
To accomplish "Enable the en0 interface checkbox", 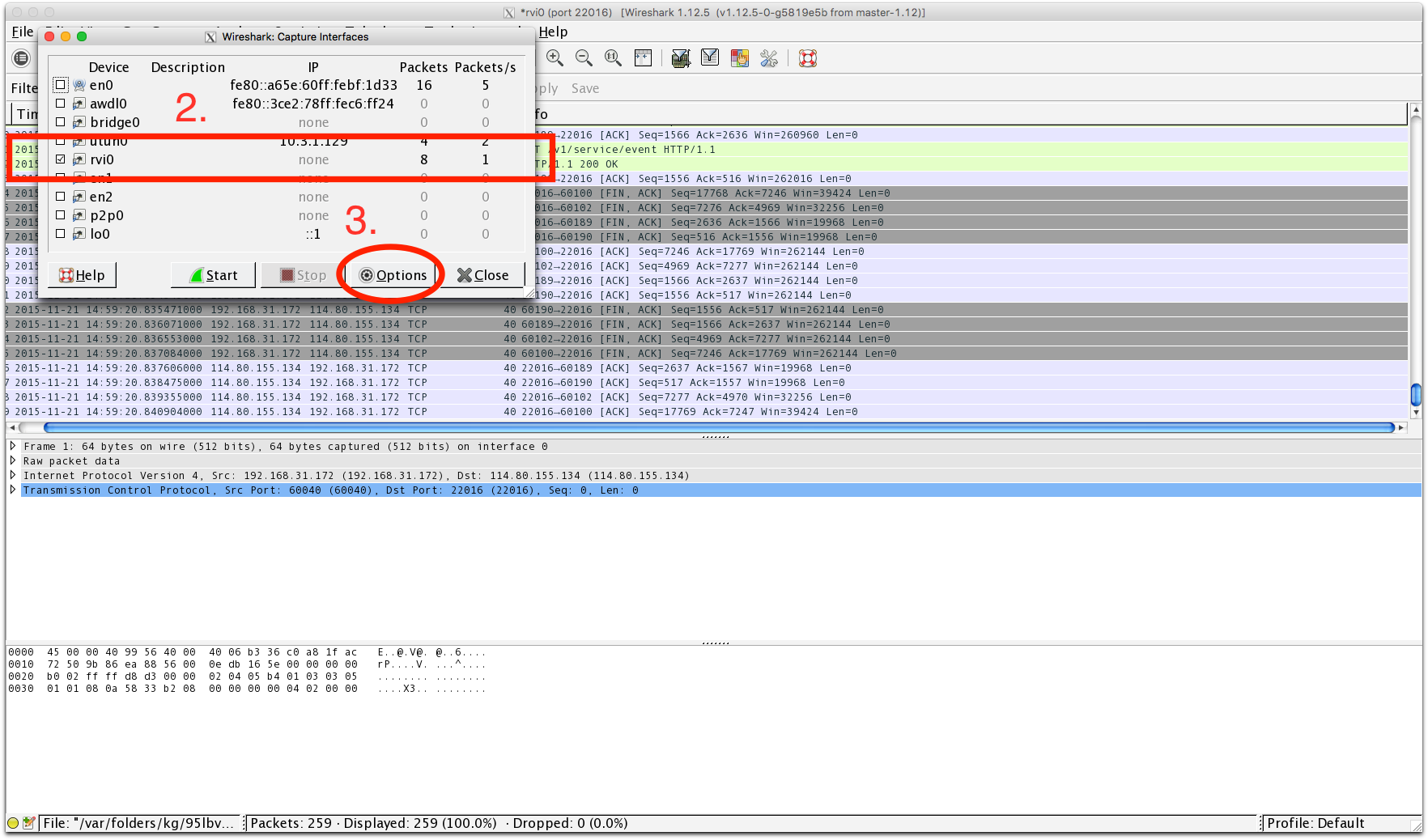I will tap(61, 85).
